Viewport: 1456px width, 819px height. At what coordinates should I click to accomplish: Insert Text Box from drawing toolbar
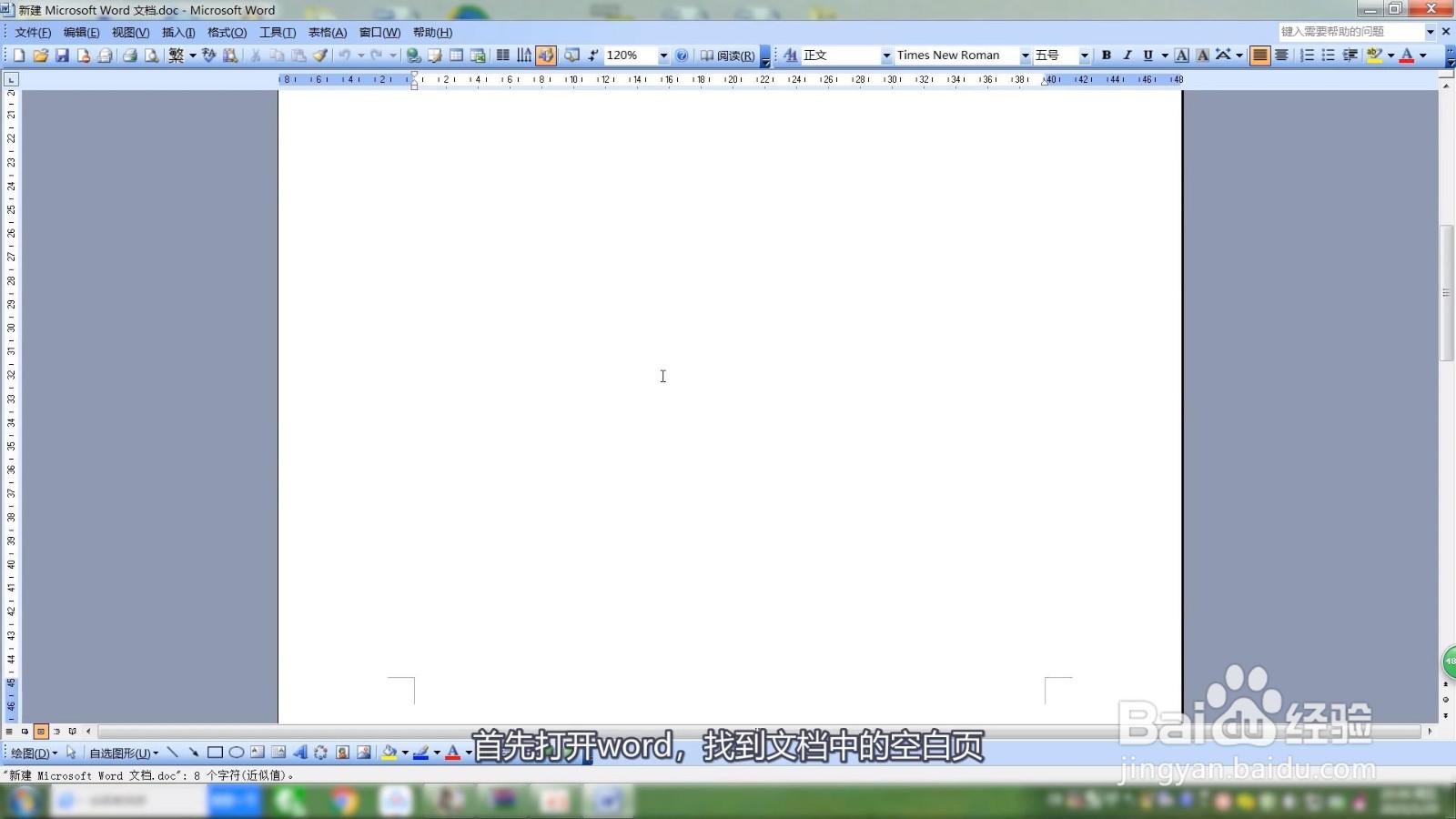(x=258, y=753)
